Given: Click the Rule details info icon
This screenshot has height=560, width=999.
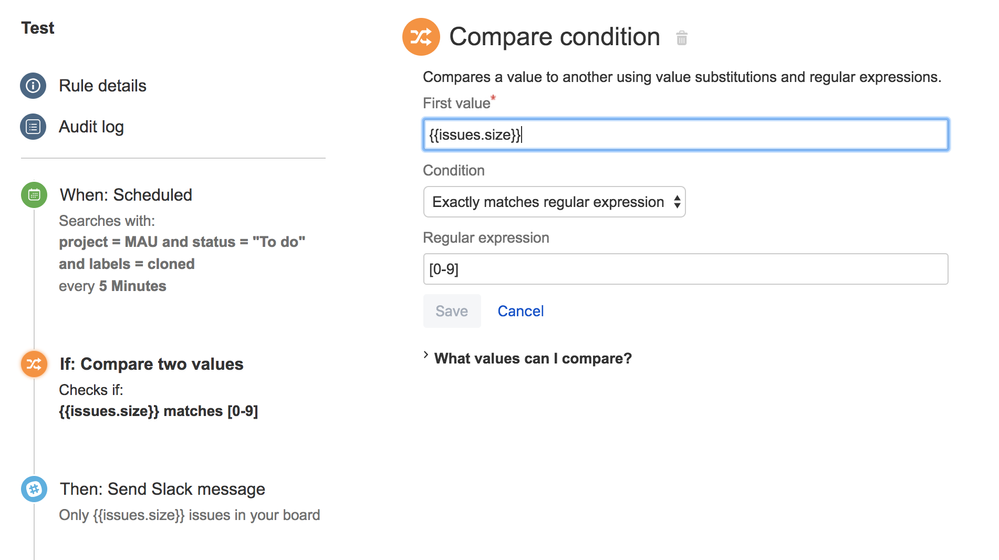Looking at the screenshot, I should pos(33,86).
